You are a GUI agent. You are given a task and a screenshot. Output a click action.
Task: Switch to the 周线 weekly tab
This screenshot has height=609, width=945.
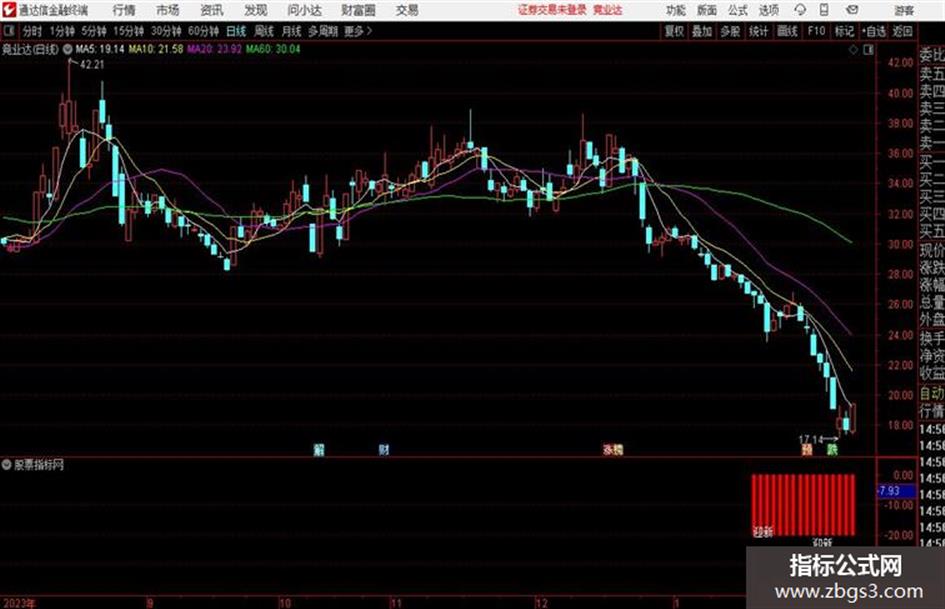(263, 31)
